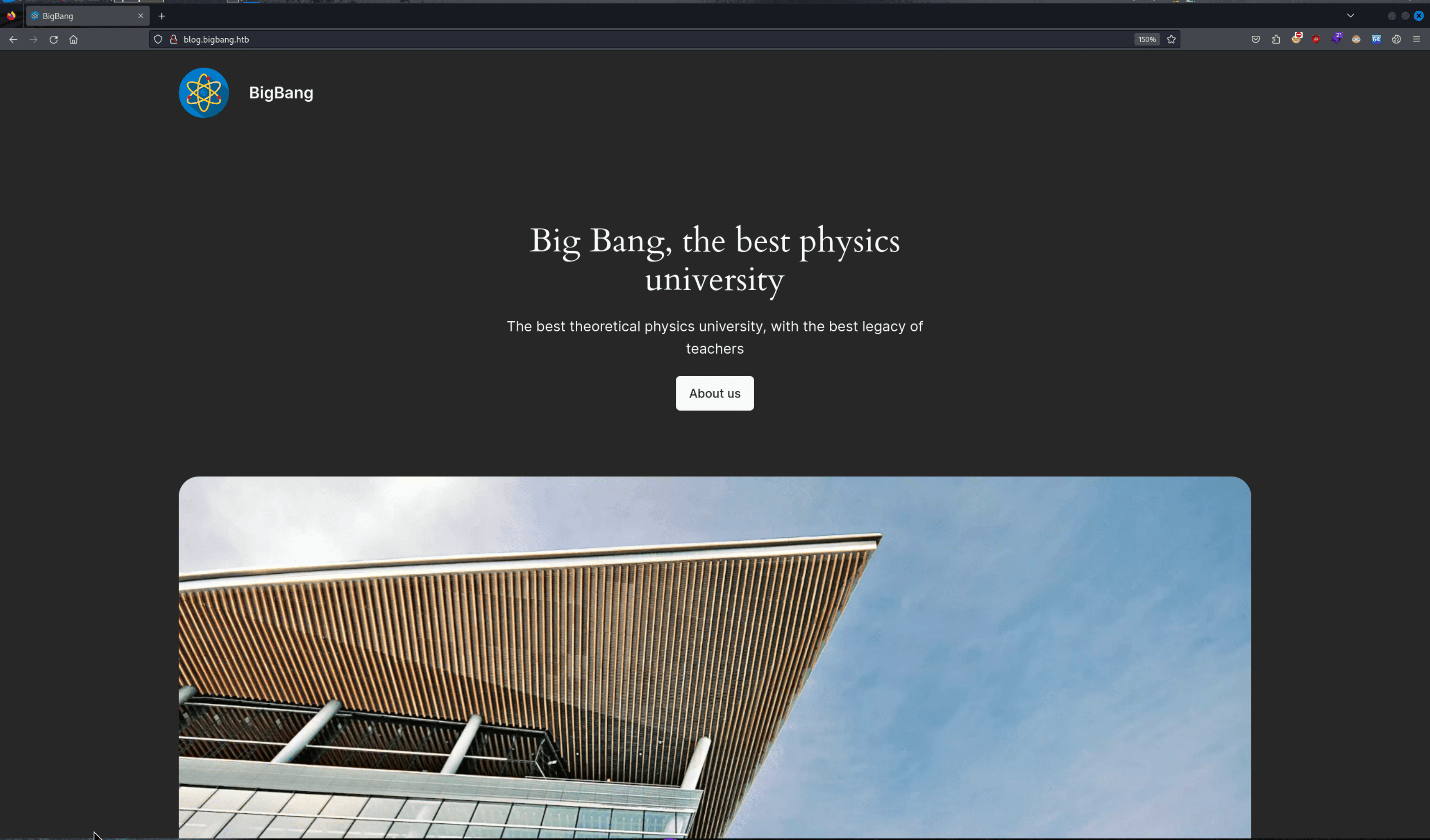Open the Wappalyzer purple extension icon
The image size is (1430, 840).
tap(1336, 39)
